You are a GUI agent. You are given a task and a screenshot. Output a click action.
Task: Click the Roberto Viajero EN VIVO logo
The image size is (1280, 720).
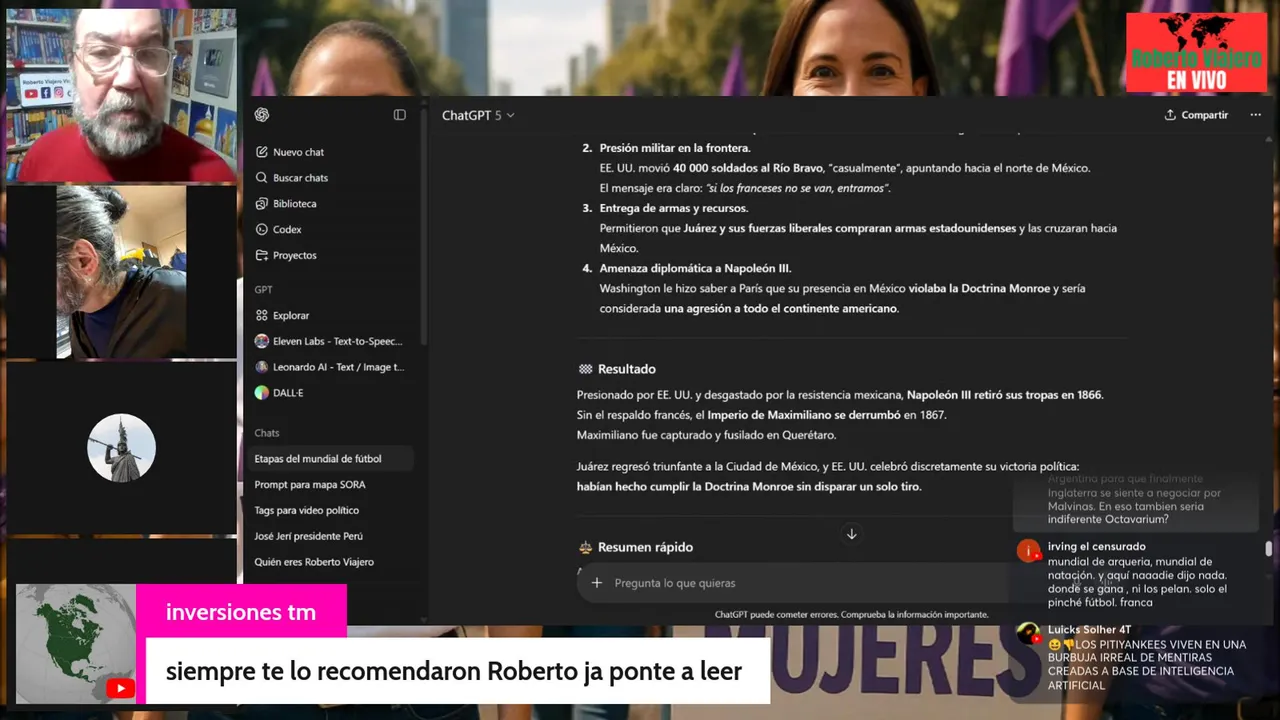[1196, 52]
